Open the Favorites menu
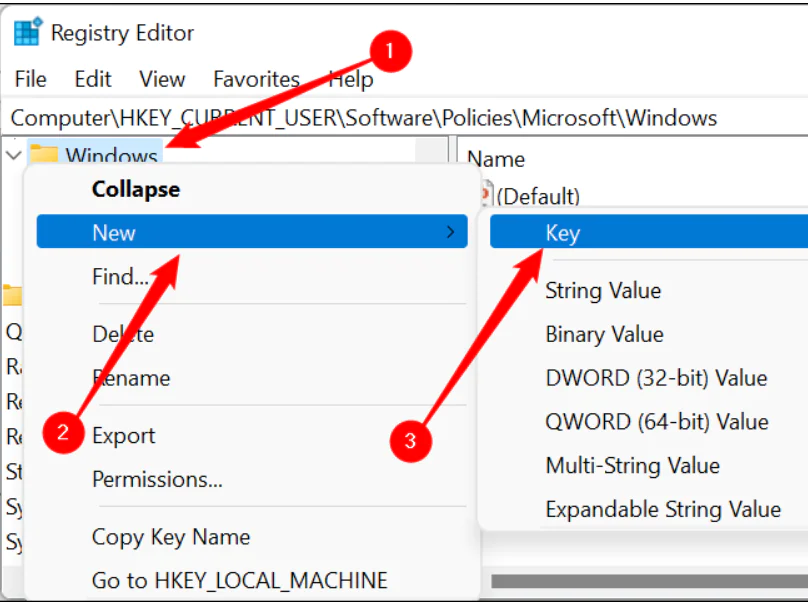The width and height of the screenshot is (808, 602). tap(256, 79)
